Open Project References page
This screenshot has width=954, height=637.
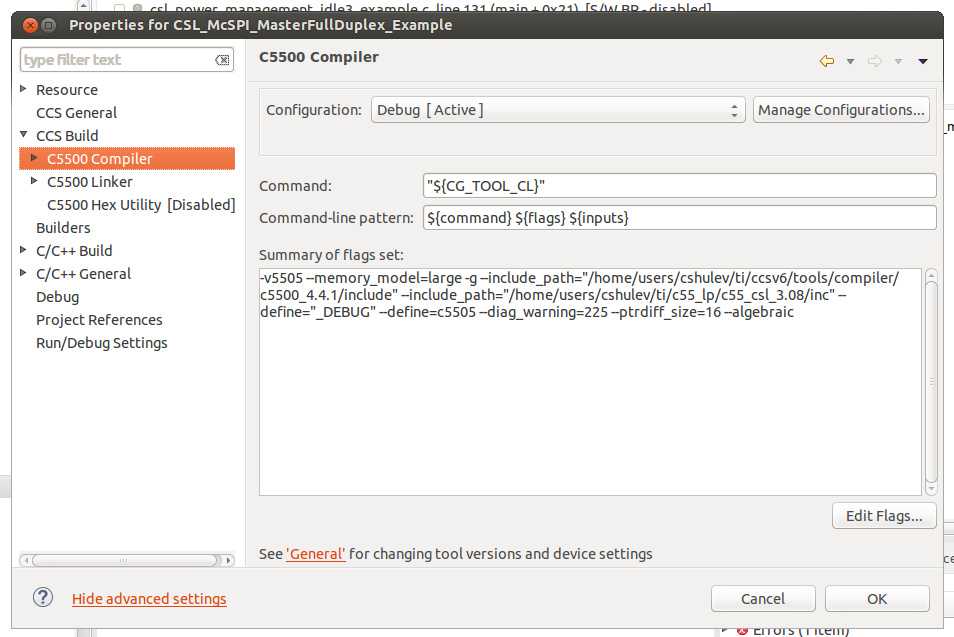tap(99, 320)
